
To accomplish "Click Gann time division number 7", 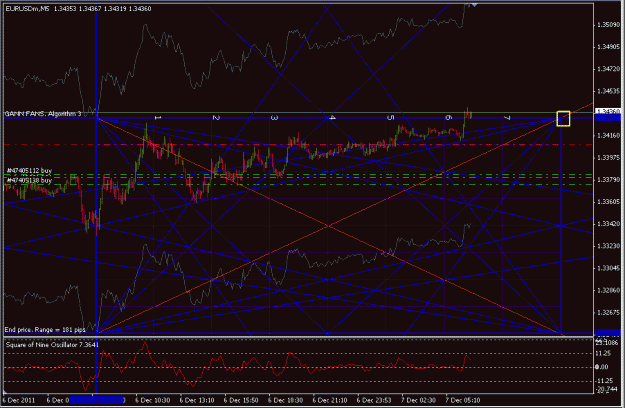I will [507, 118].
